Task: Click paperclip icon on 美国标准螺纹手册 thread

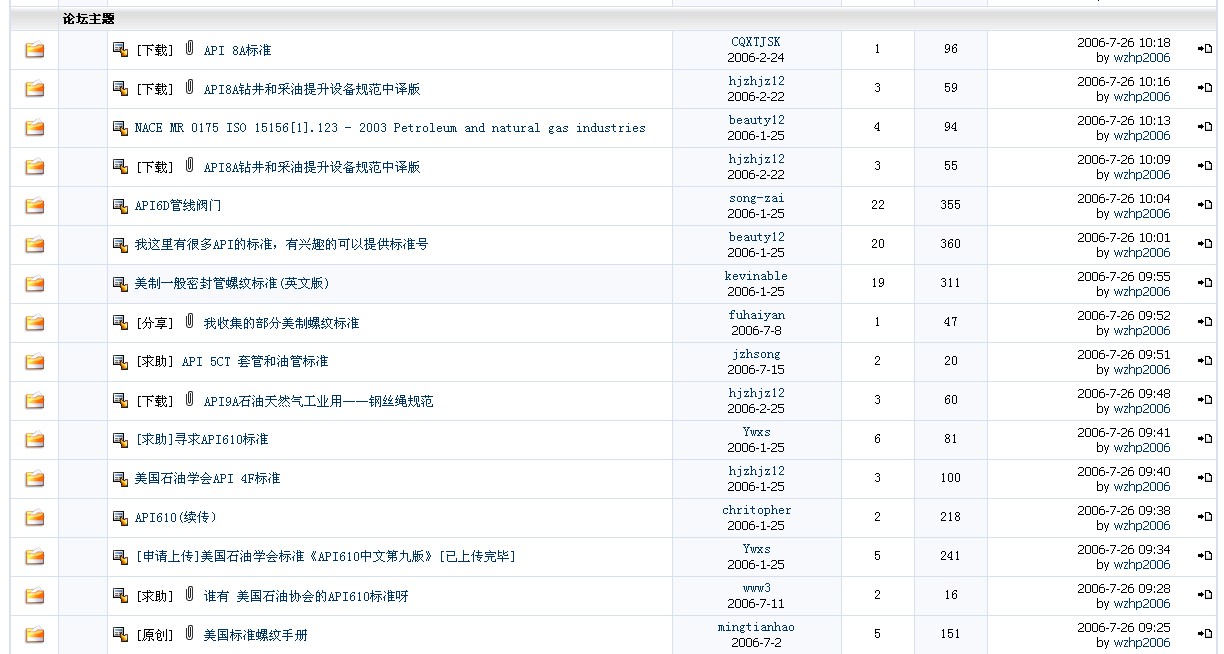Action: (x=189, y=634)
